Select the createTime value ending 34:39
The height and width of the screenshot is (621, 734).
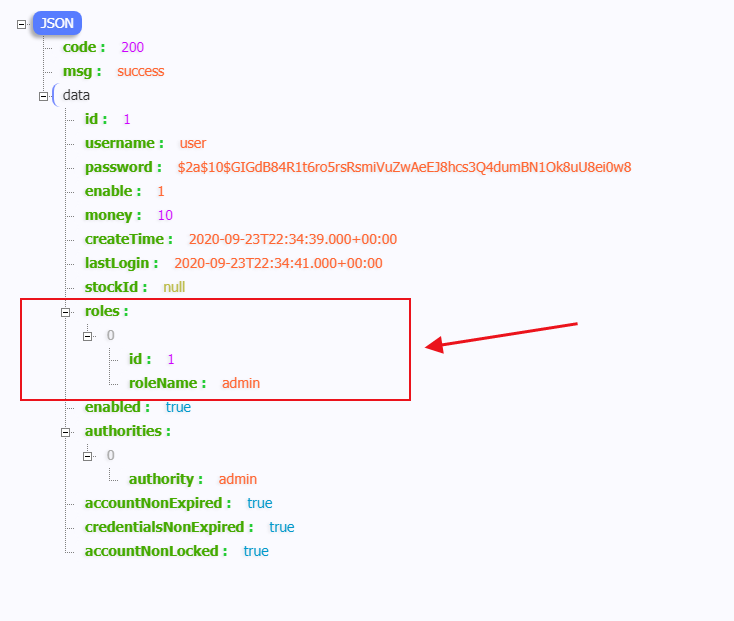coord(293,239)
